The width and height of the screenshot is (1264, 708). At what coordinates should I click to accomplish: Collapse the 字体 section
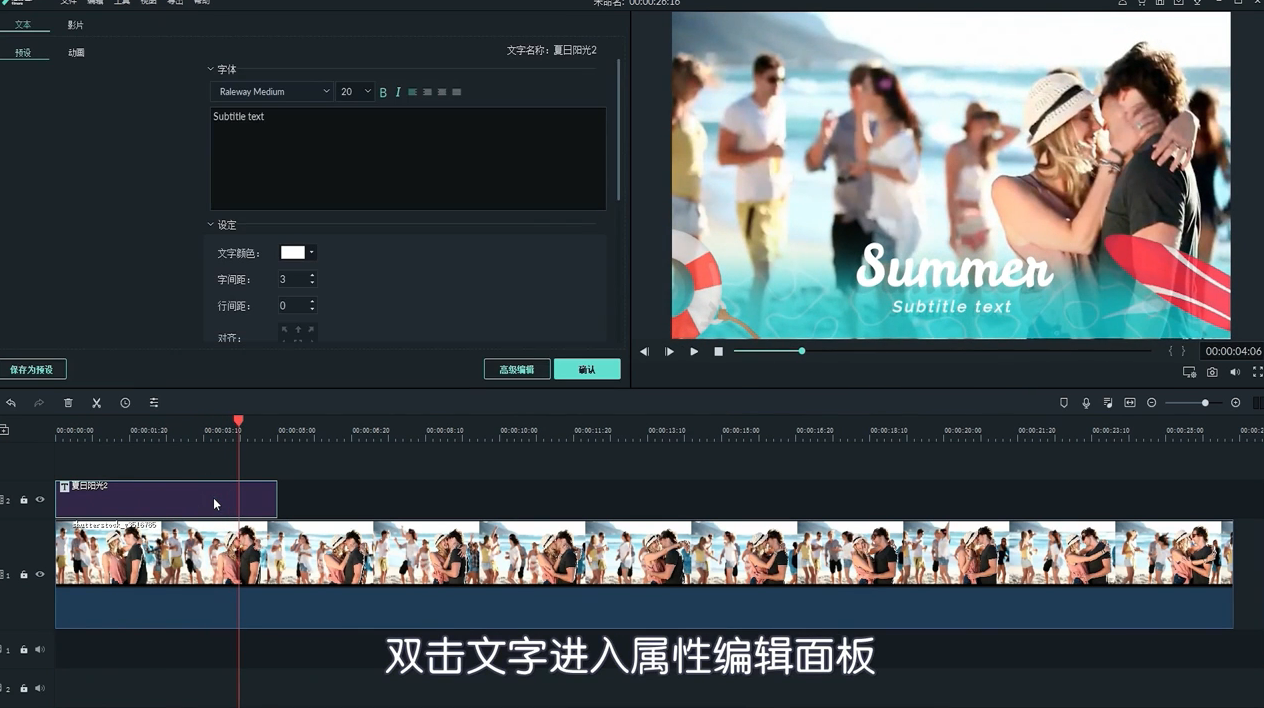(x=211, y=69)
